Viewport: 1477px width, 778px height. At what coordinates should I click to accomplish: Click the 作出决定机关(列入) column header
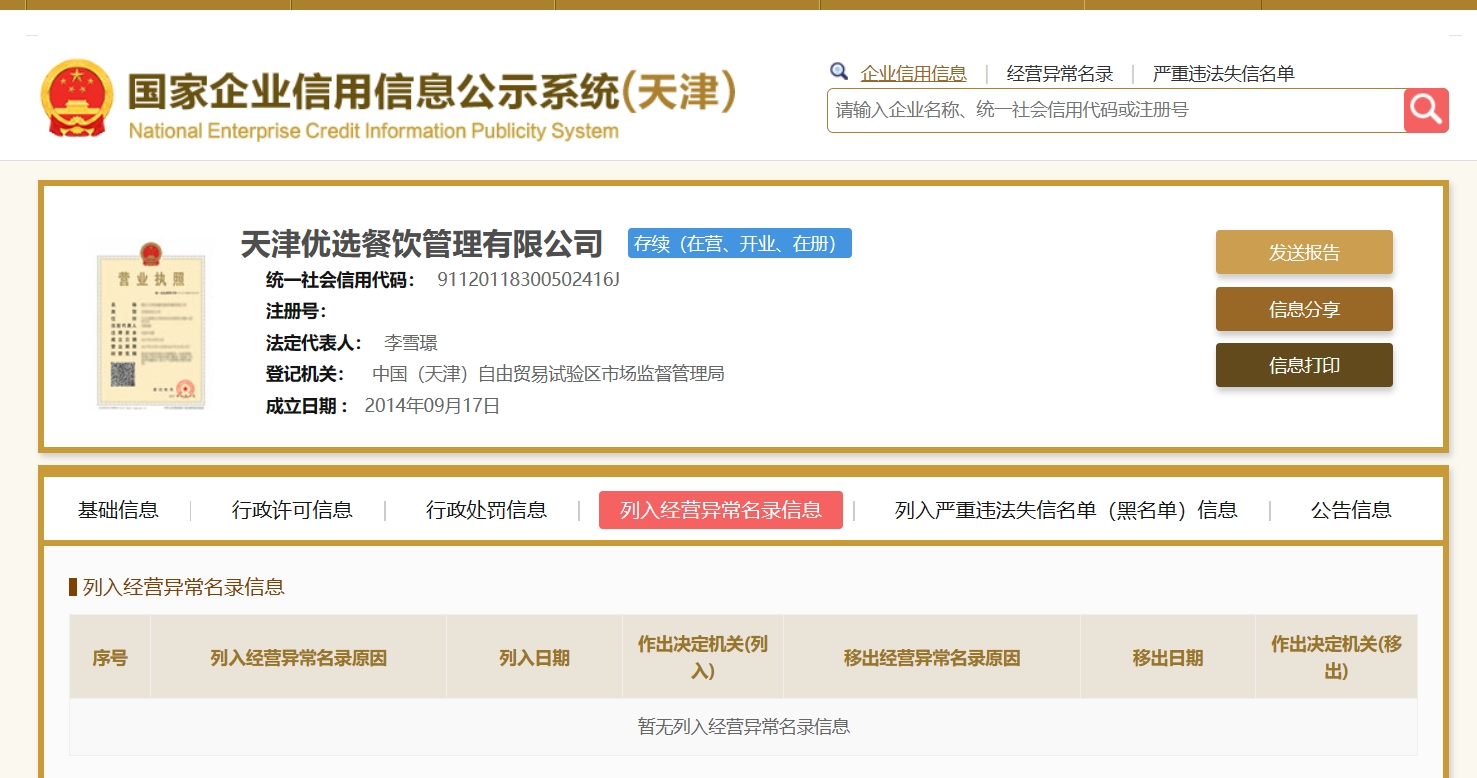[703, 657]
